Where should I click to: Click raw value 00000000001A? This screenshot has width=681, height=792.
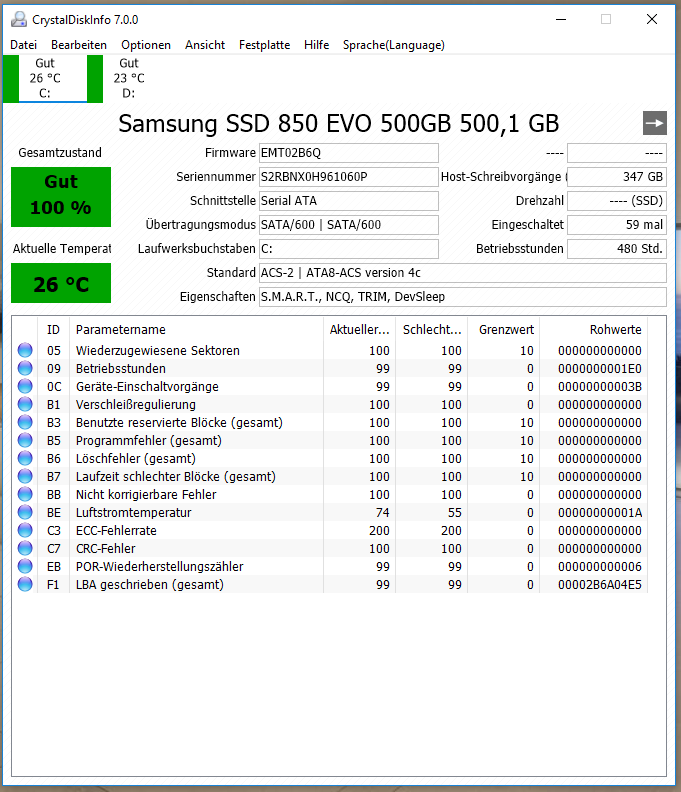click(600, 513)
